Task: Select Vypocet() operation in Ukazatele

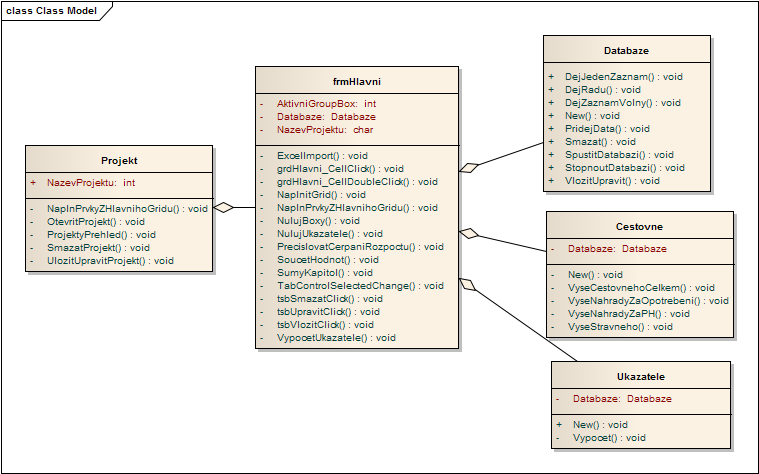Action: click(x=609, y=438)
